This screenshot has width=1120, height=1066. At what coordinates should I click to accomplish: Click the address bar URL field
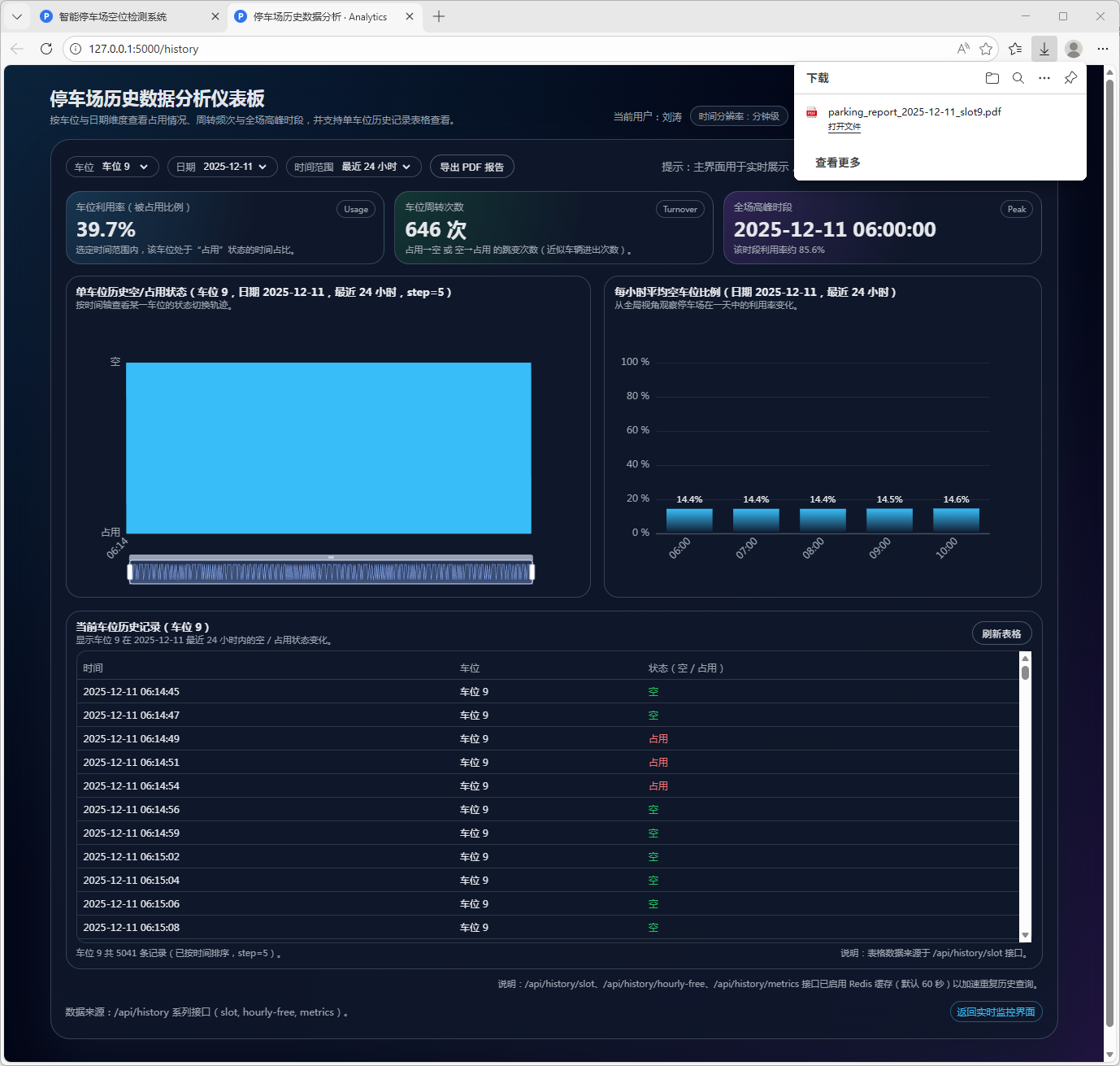click(x=520, y=49)
